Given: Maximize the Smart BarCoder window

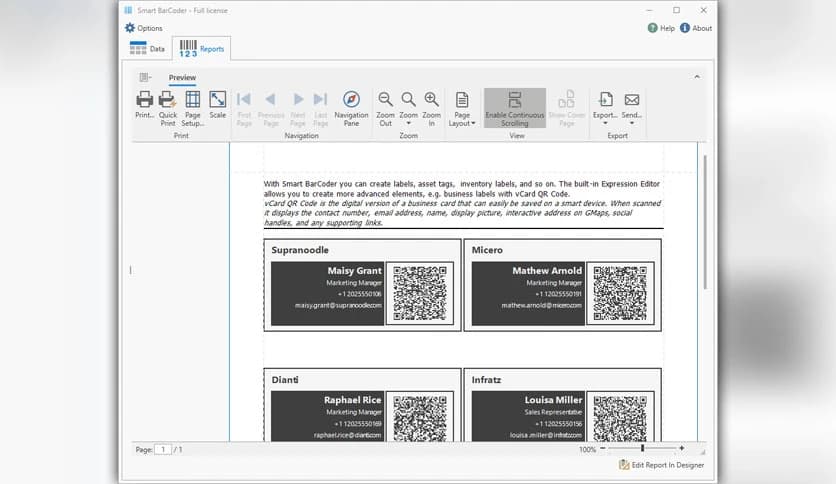Looking at the screenshot, I should point(676,10).
